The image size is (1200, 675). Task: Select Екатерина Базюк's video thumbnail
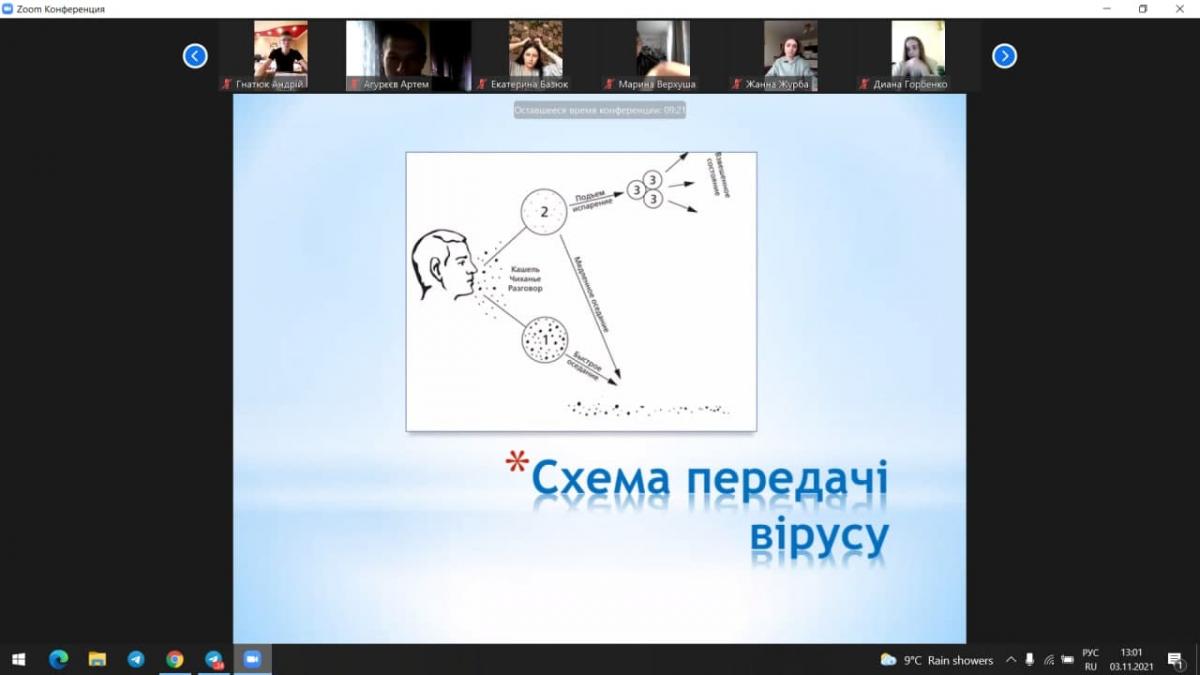click(535, 50)
